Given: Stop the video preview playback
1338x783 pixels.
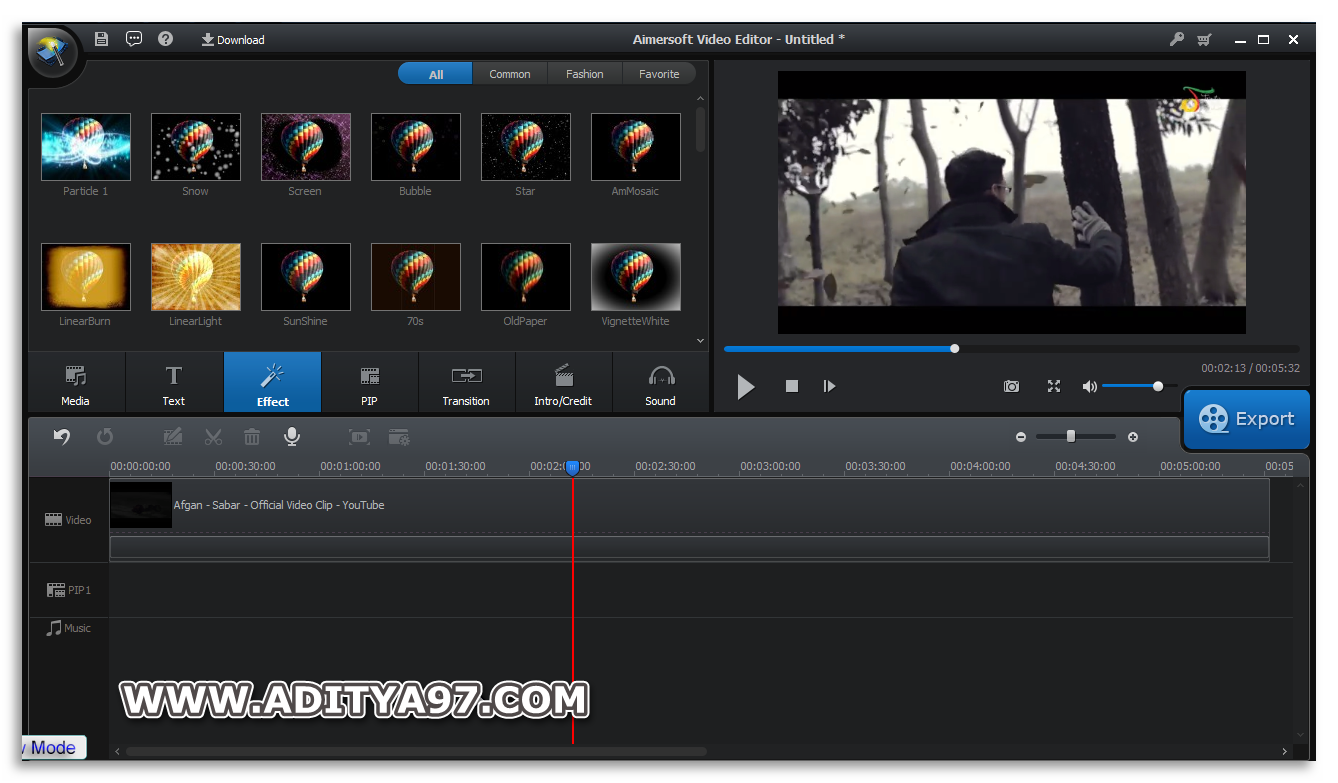Looking at the screenshot, I should pos(792,386).
